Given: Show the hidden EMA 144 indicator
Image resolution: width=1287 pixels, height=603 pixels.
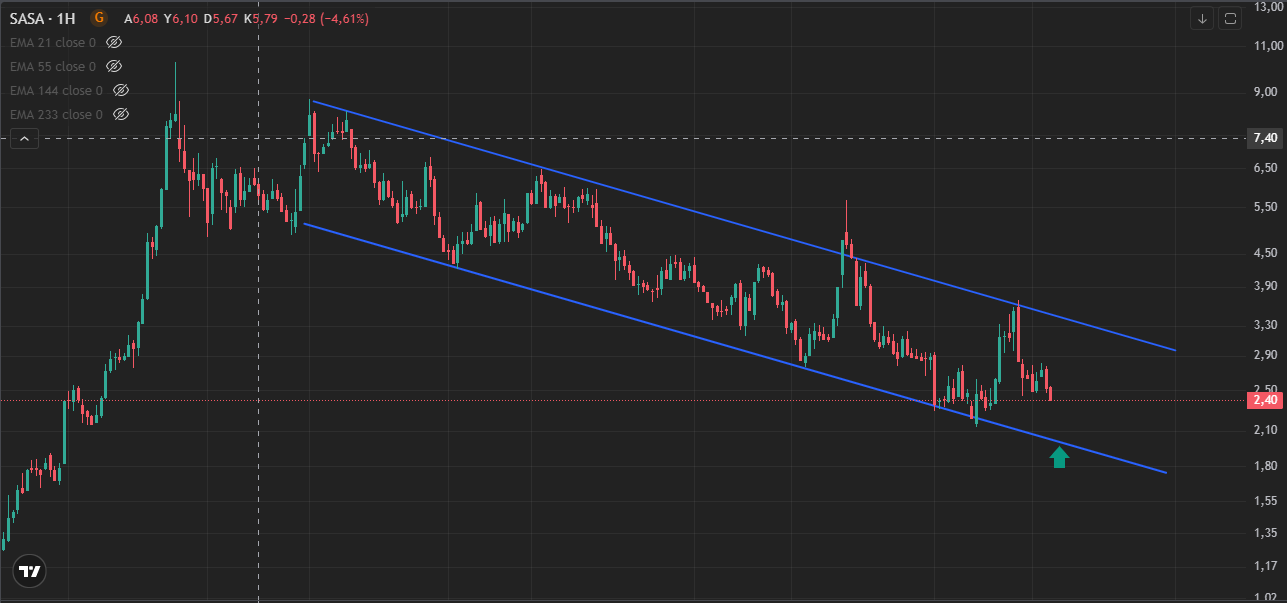Looking at the screenshot, I should [121, 90].
